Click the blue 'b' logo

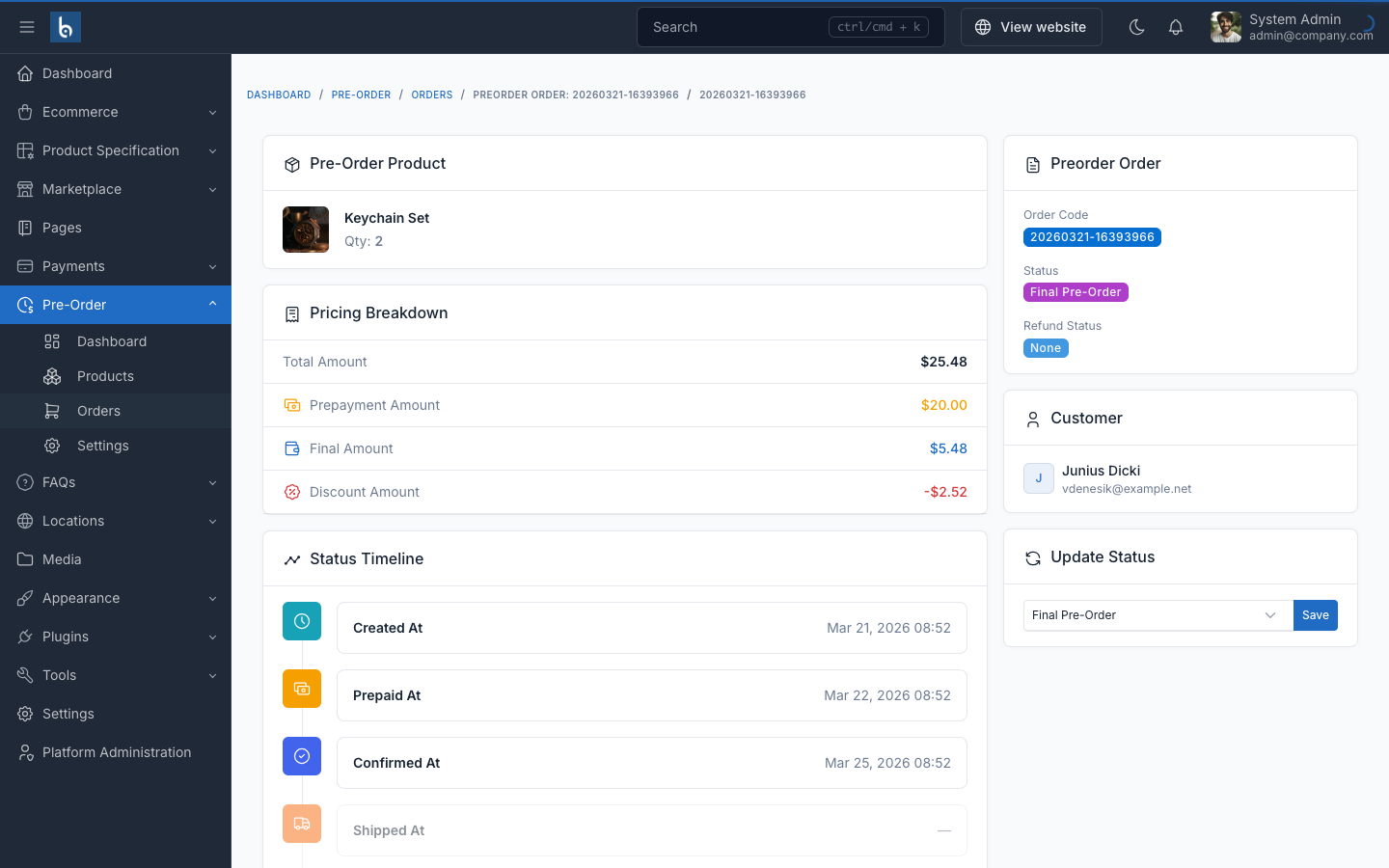66,27
